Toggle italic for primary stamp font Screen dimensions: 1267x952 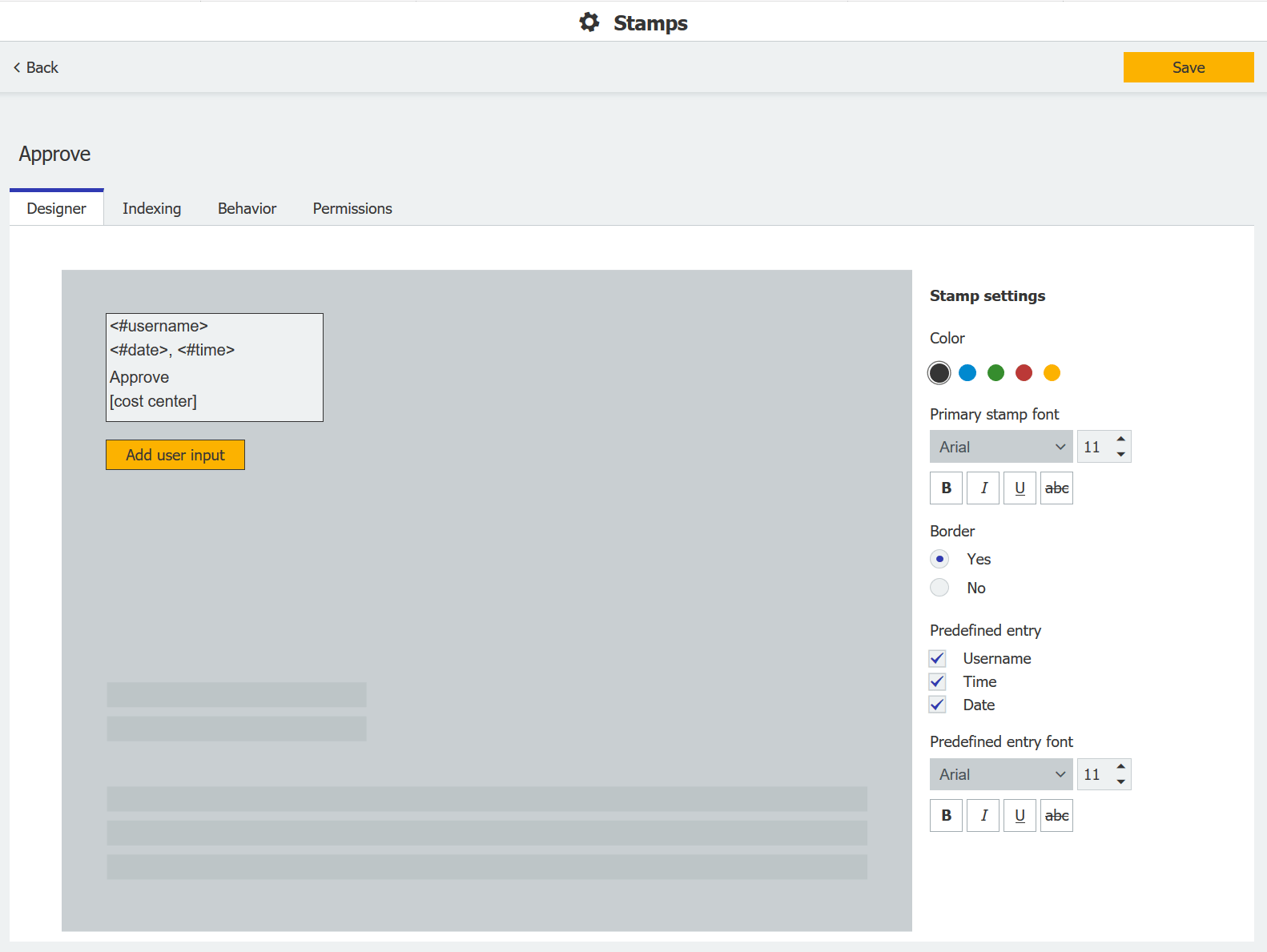pos(983,488)
